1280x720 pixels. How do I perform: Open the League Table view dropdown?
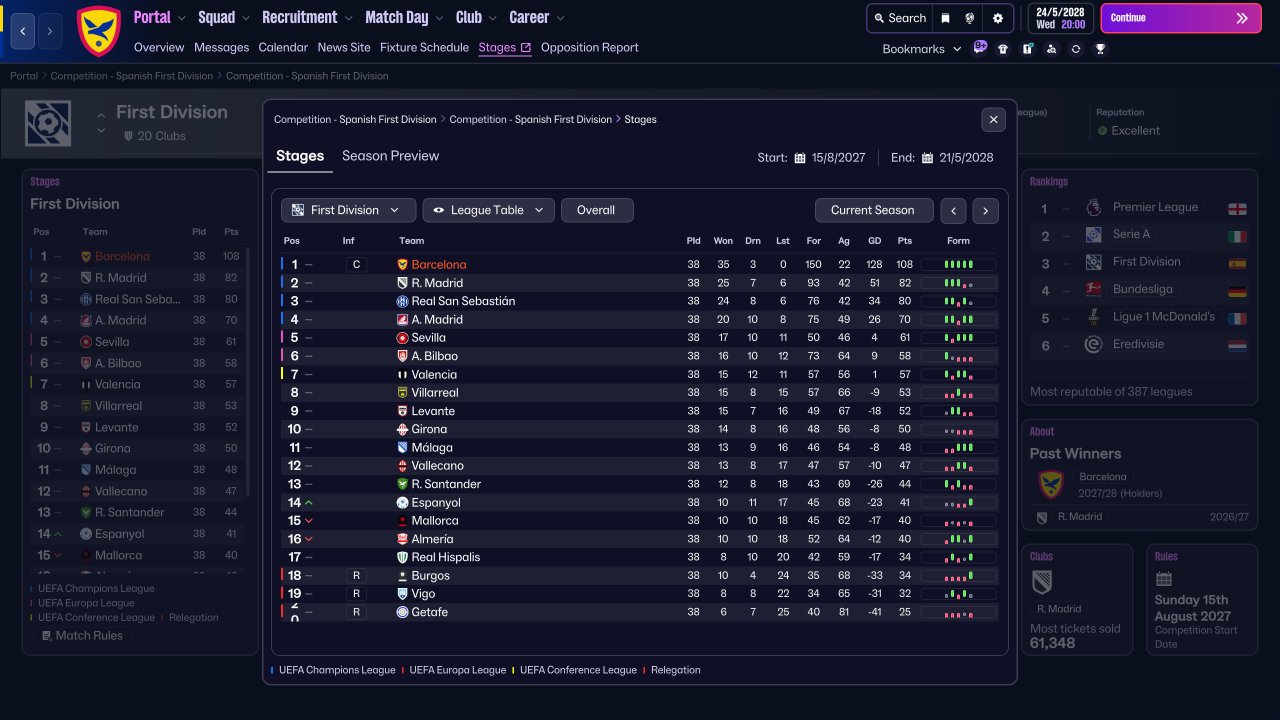point(488,210)
